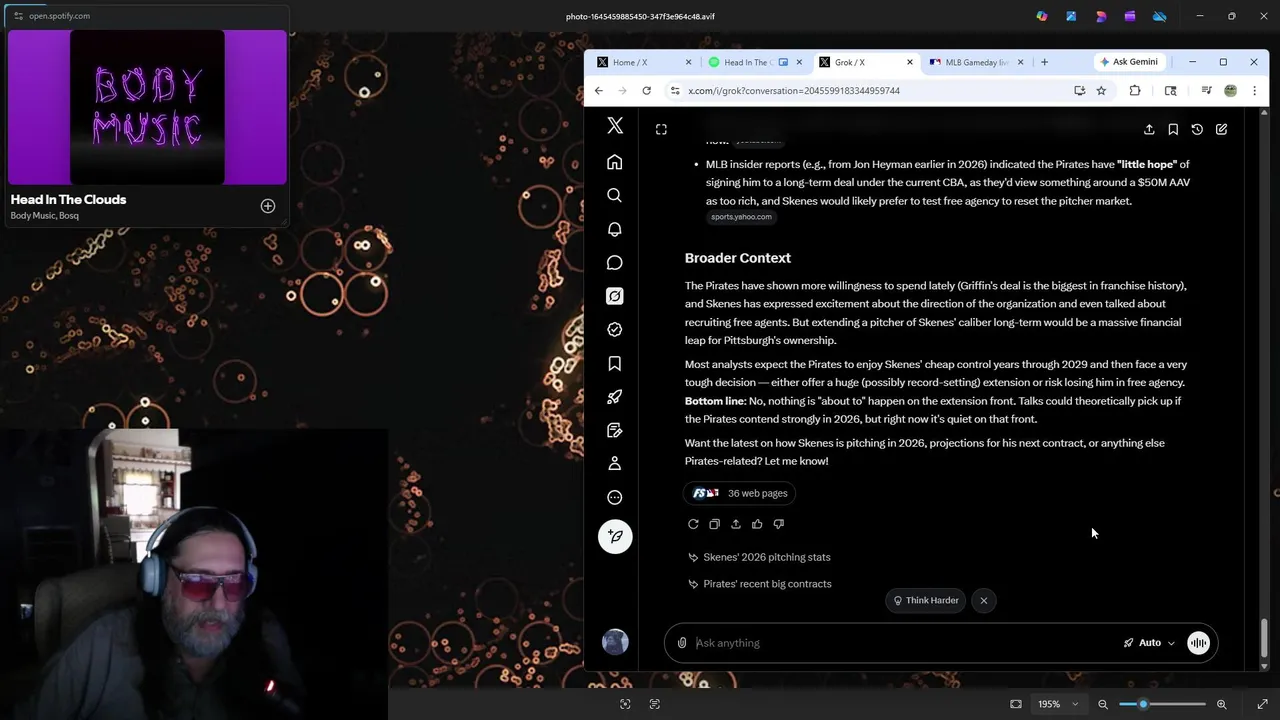Click the Think Harder button

tap(926, 600)
